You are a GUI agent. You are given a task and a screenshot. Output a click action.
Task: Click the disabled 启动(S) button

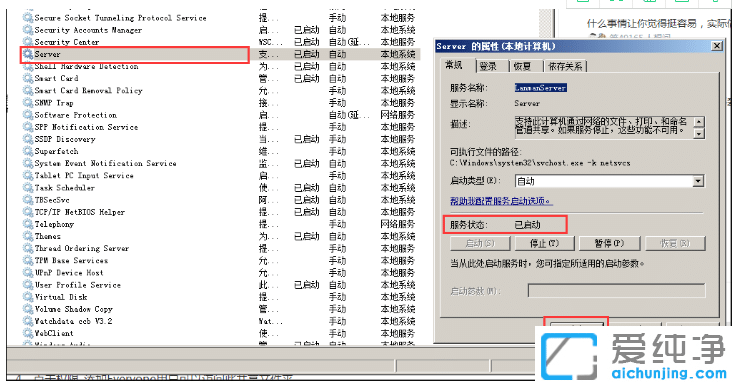point(480,243)
